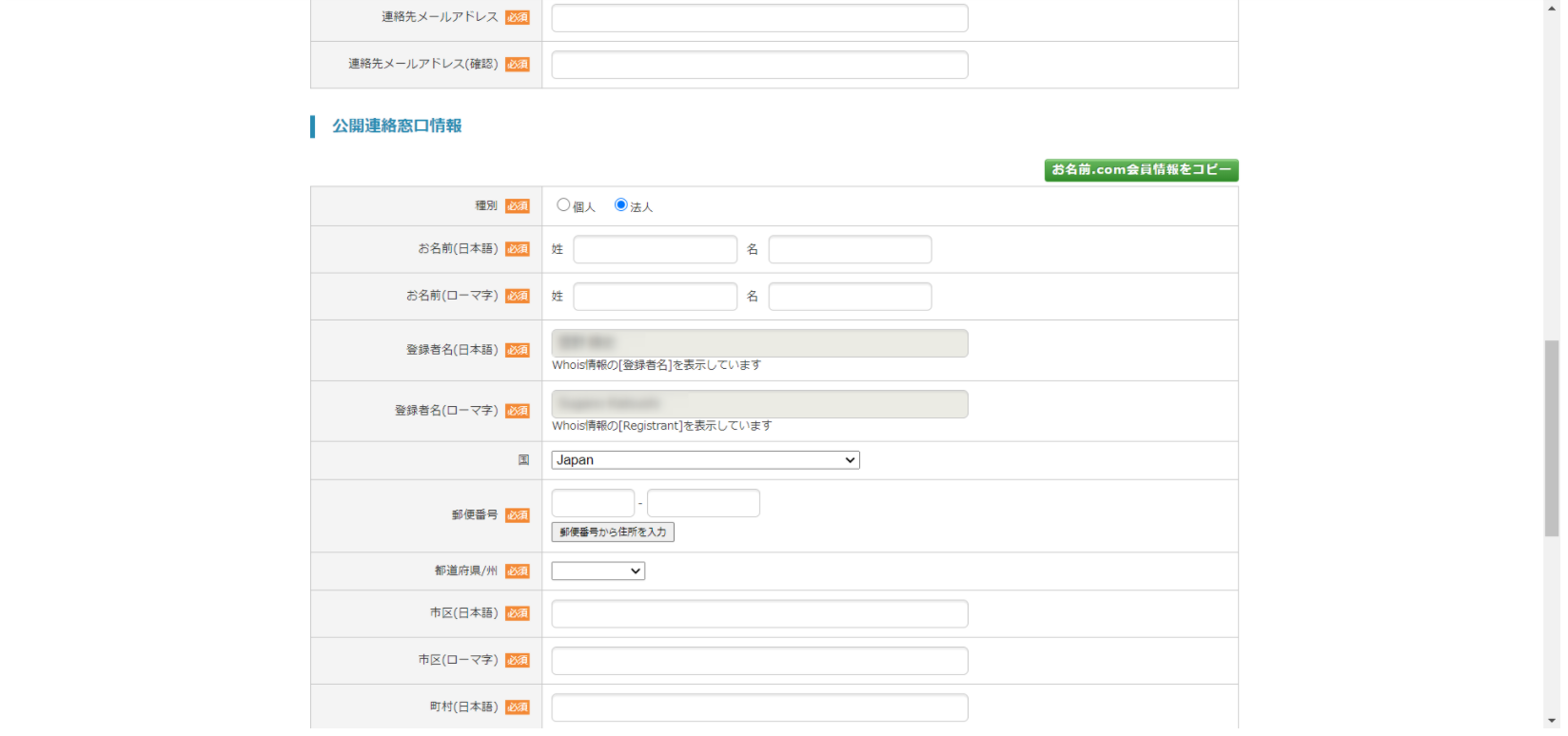Click the first postal code box
Viewport: 1568px width, 736px height.
pos(593,503)
